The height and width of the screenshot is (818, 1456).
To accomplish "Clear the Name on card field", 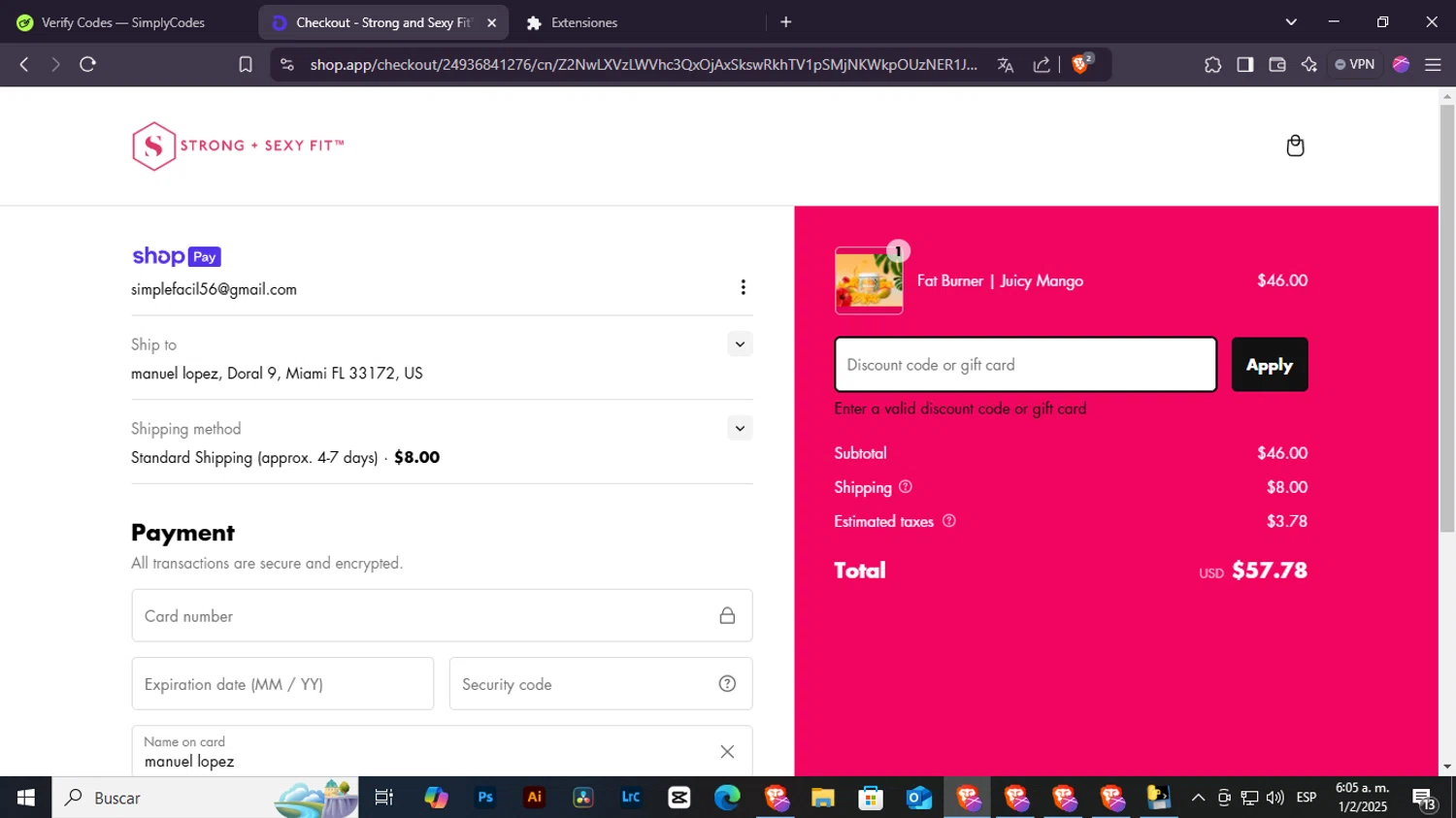I will tap(727, 752).
